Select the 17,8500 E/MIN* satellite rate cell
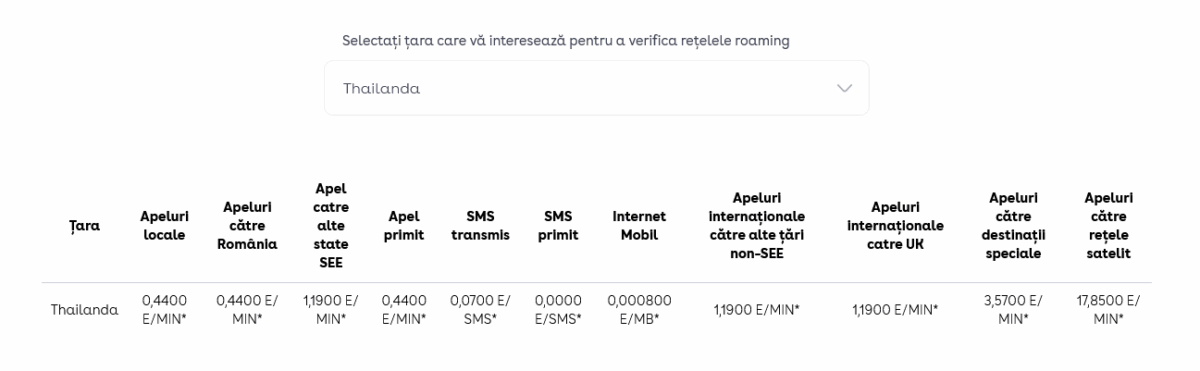The image size is (1200, 371). click(1108, 309)
